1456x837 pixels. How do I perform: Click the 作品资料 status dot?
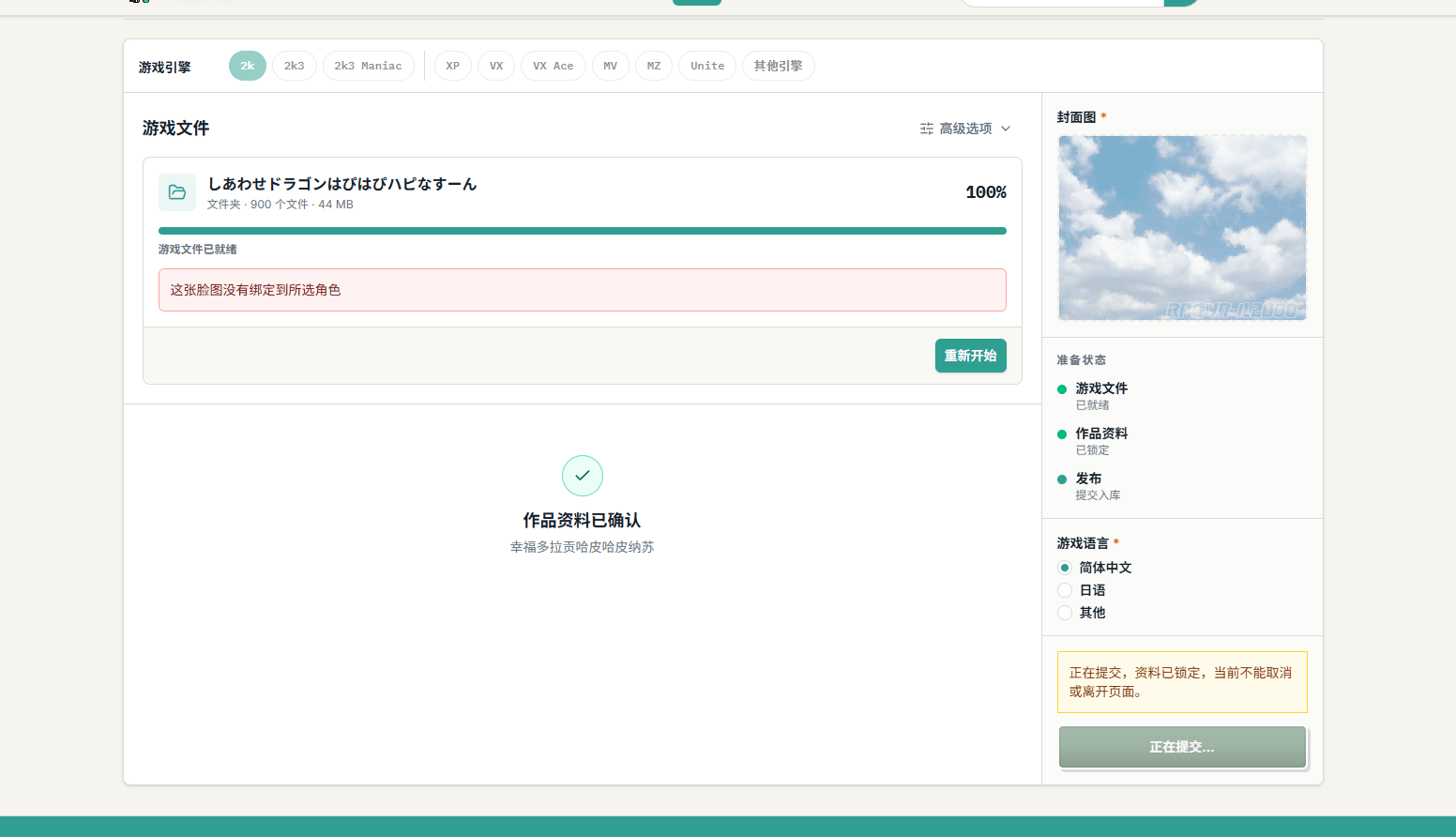tap(1062, 434)
